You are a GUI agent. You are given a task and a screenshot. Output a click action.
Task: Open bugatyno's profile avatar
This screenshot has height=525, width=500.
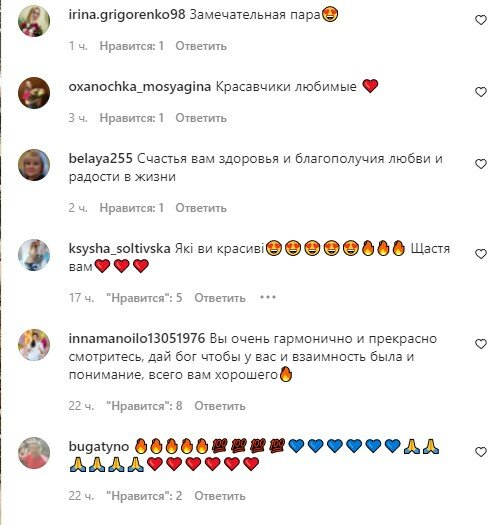tap(34, 453)
